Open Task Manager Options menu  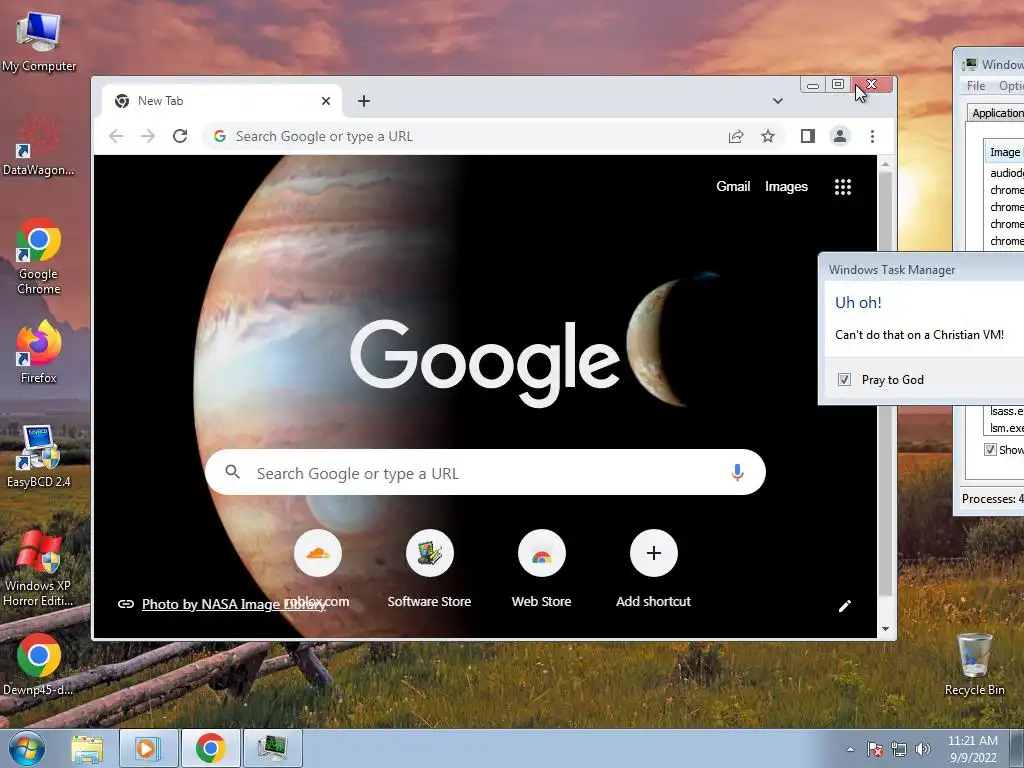pos(1010,86)
